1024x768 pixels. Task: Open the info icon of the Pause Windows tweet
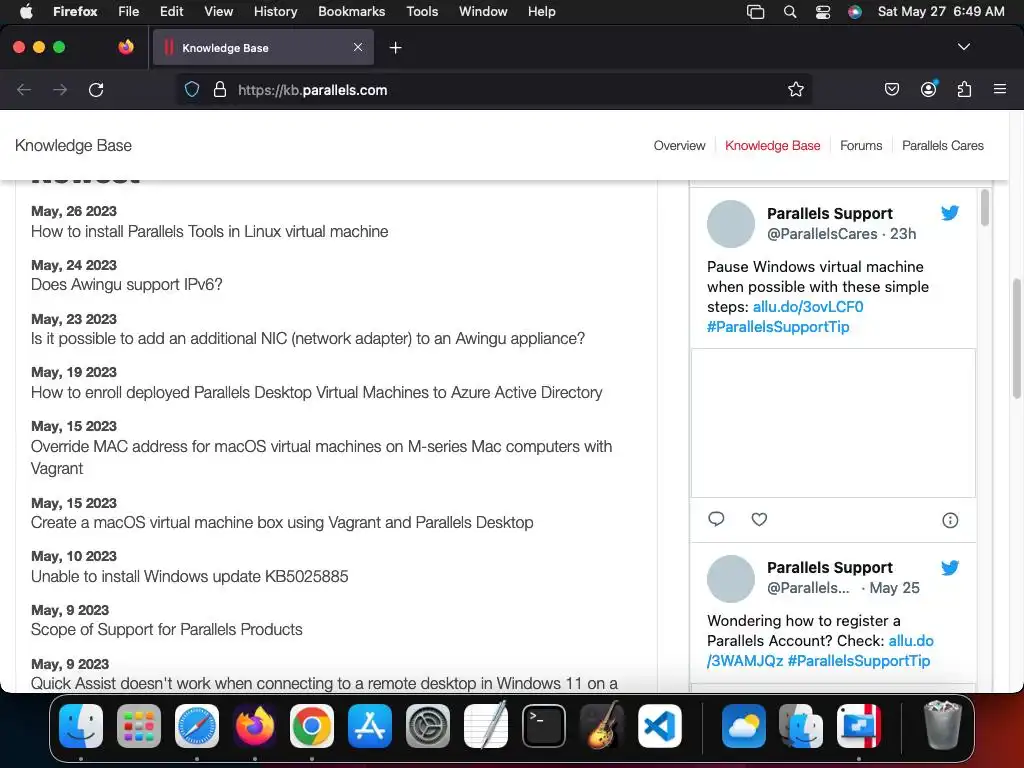950,520
